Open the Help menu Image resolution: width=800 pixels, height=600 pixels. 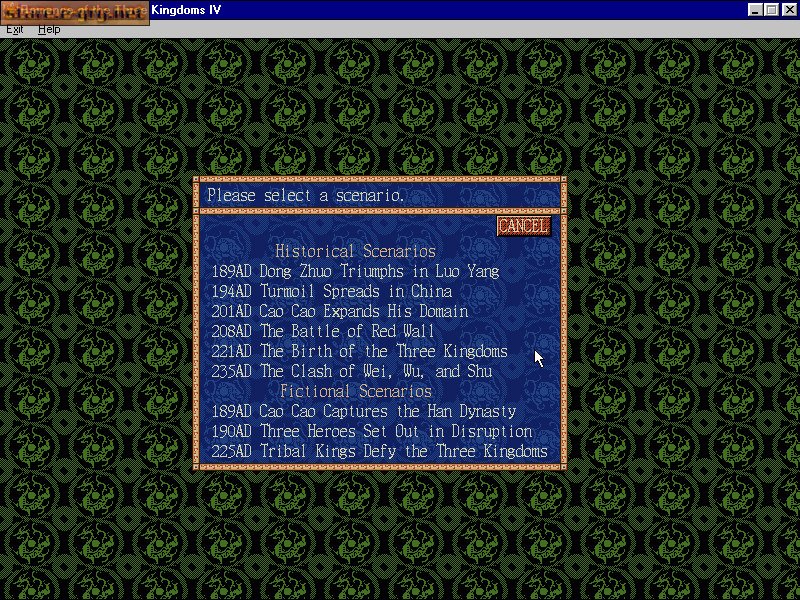coord(49,30)
